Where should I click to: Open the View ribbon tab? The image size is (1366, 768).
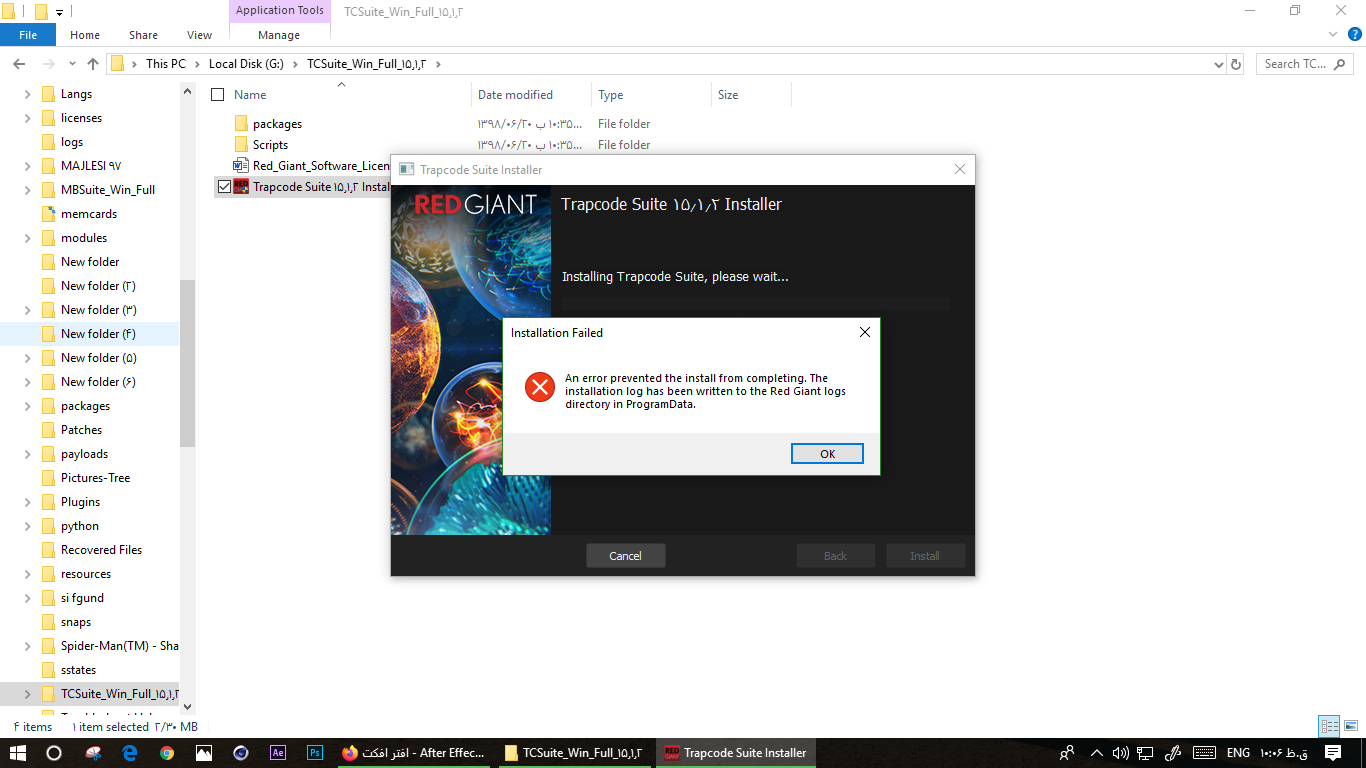click(x=200, y=35)
